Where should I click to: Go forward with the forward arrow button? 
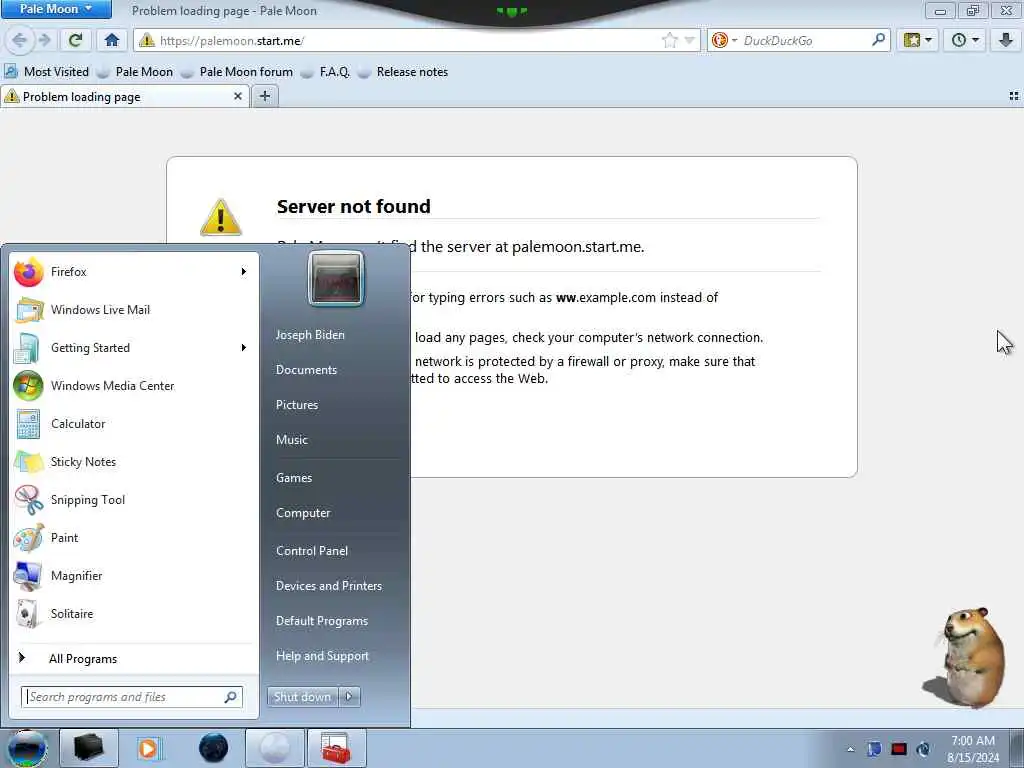pyautogui.click(x=44, y=40)
